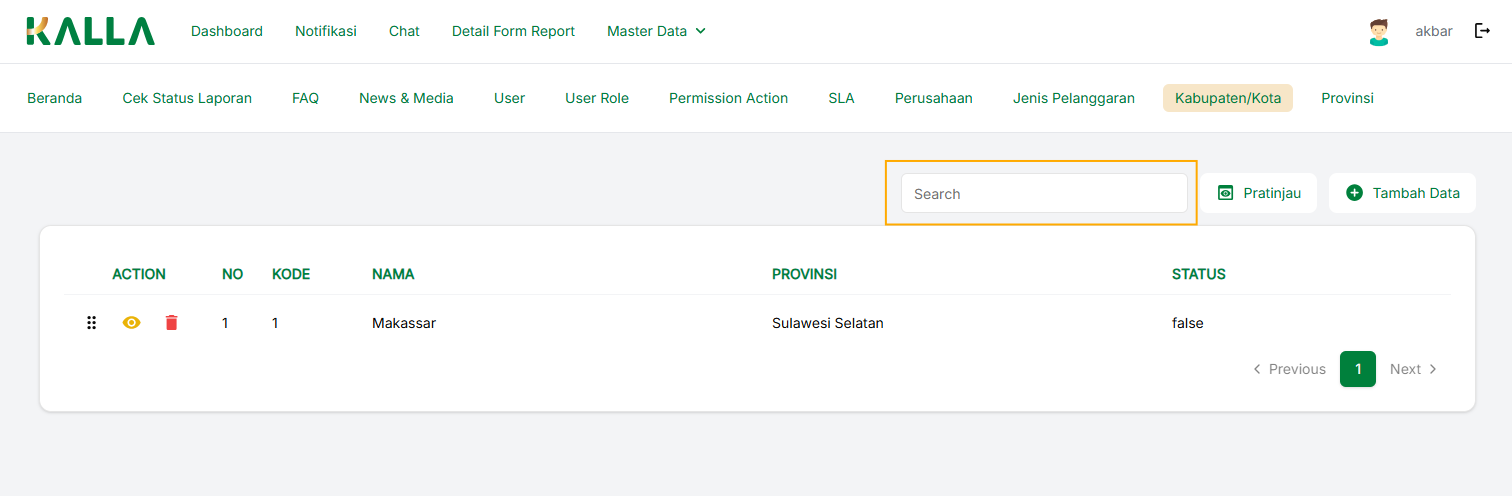The image size is (1512, 496).
Task: Click the Search input field
Action: [x=1043, y=193]
